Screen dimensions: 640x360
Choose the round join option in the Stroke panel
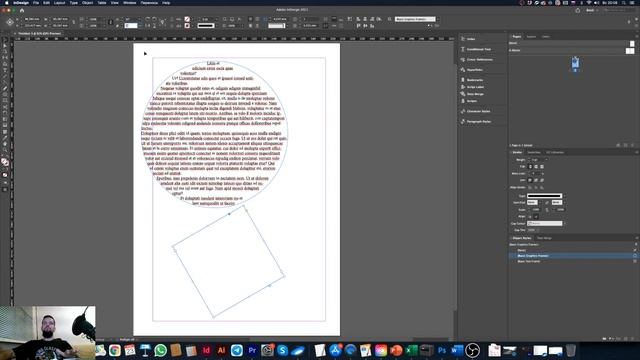[536, 180]
